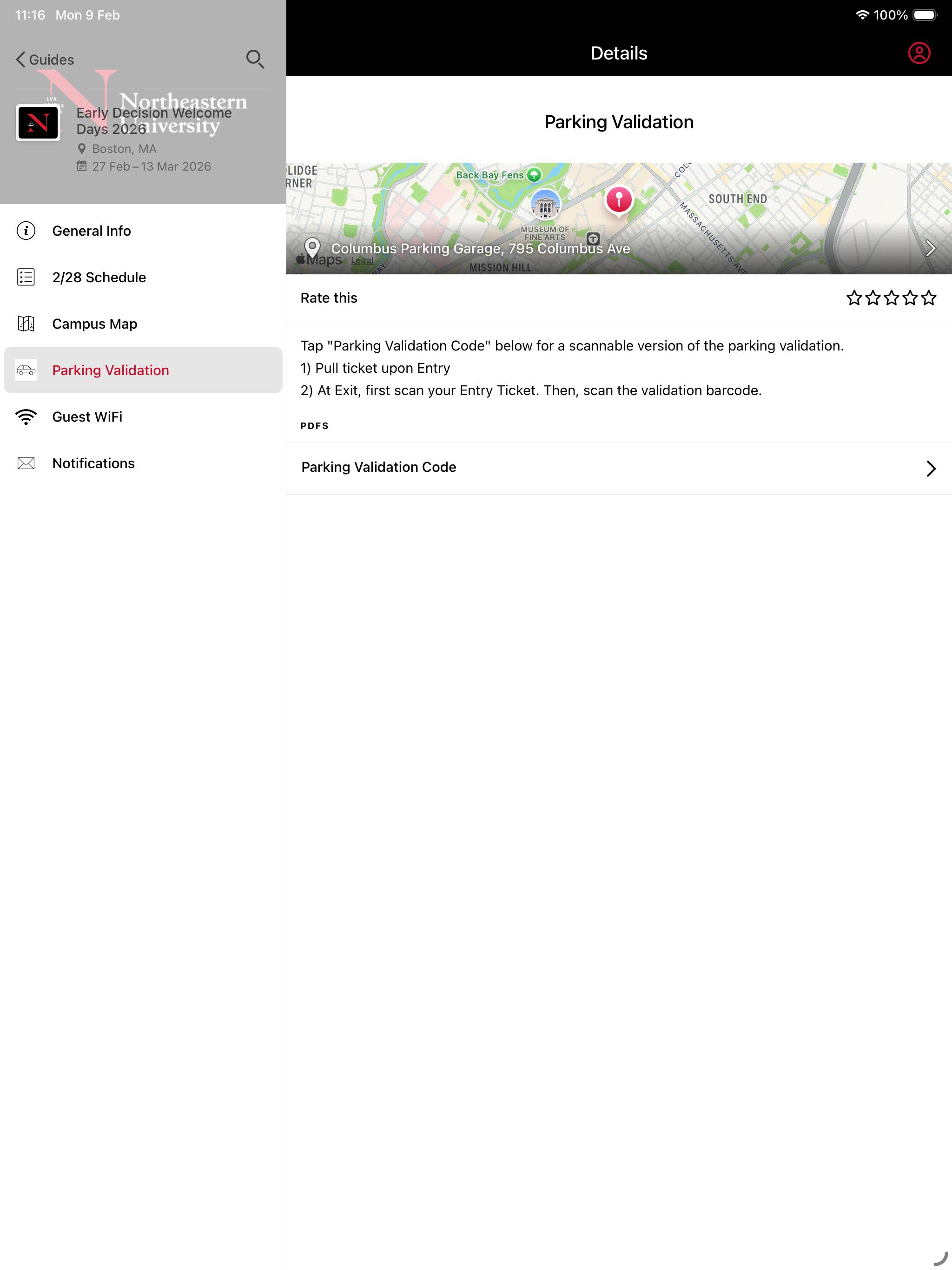
Task: Tap the Boston, MA location text
Action: pos(124,149)
